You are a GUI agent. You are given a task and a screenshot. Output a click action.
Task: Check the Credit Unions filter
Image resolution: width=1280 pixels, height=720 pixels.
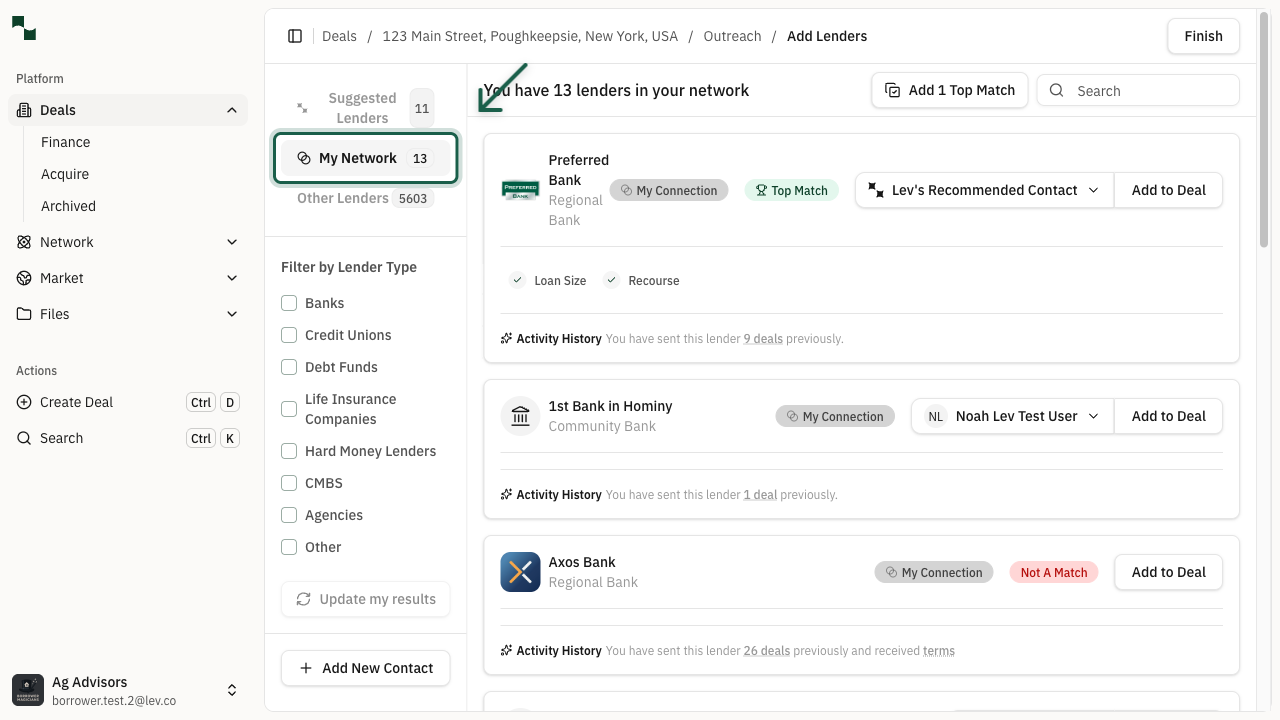point(289,335)
